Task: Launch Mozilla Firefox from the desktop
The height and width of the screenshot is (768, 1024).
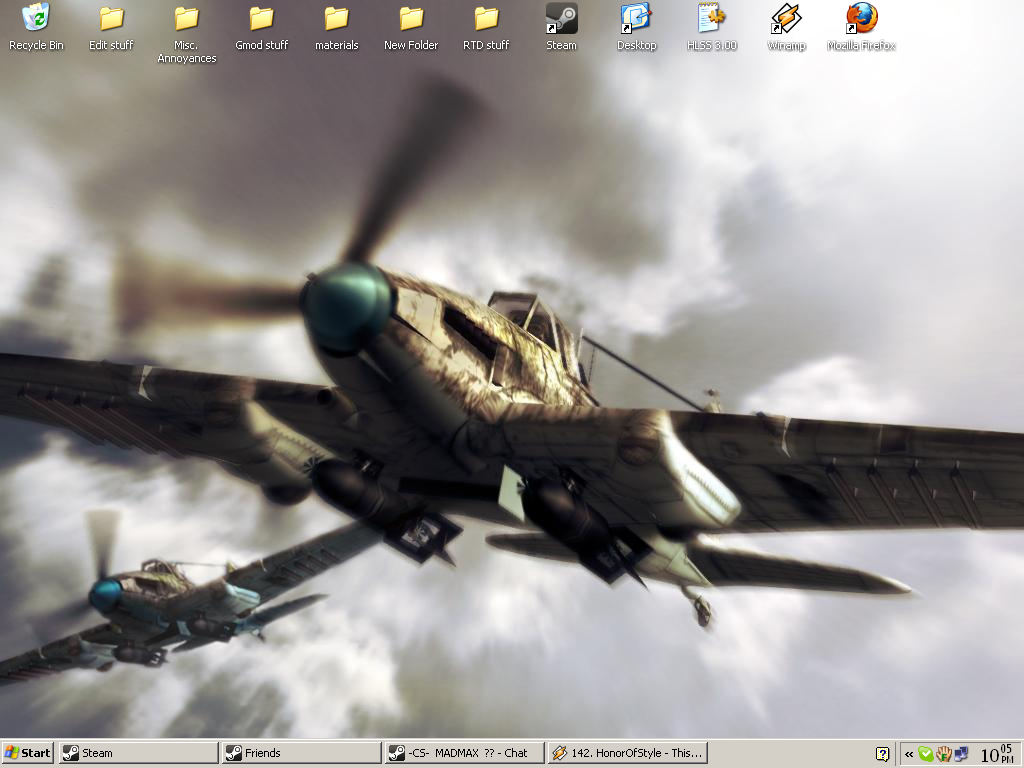Action: (x=861, y=19)
